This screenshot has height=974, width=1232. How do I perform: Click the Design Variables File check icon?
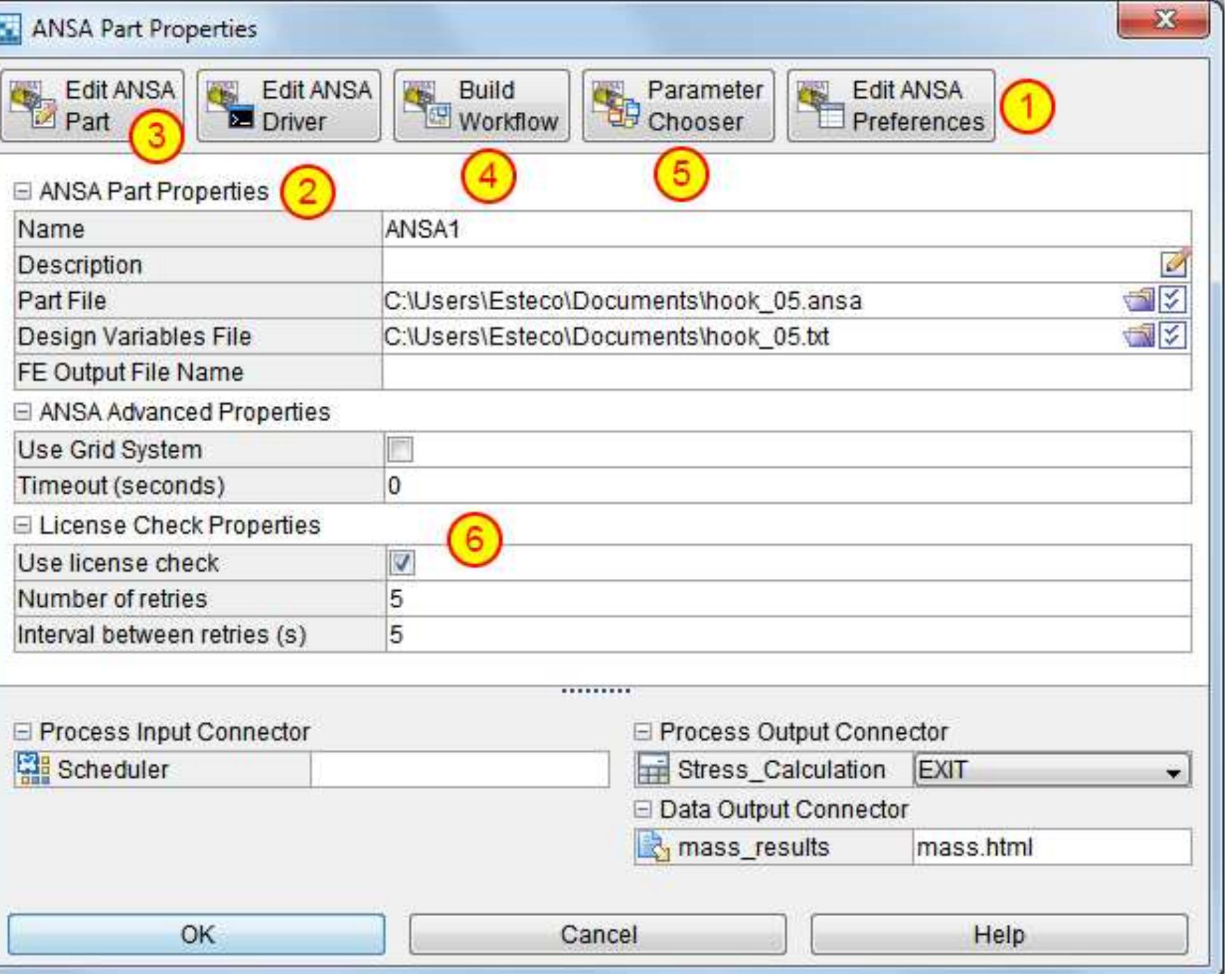1173,335
